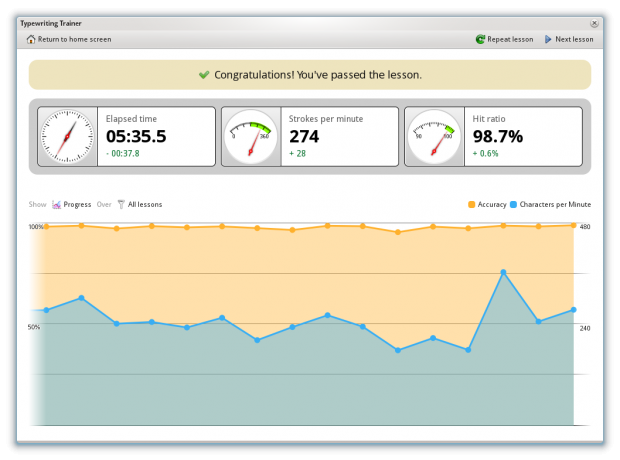Click the orange Accuracy legend swatch

coord(471,204)
